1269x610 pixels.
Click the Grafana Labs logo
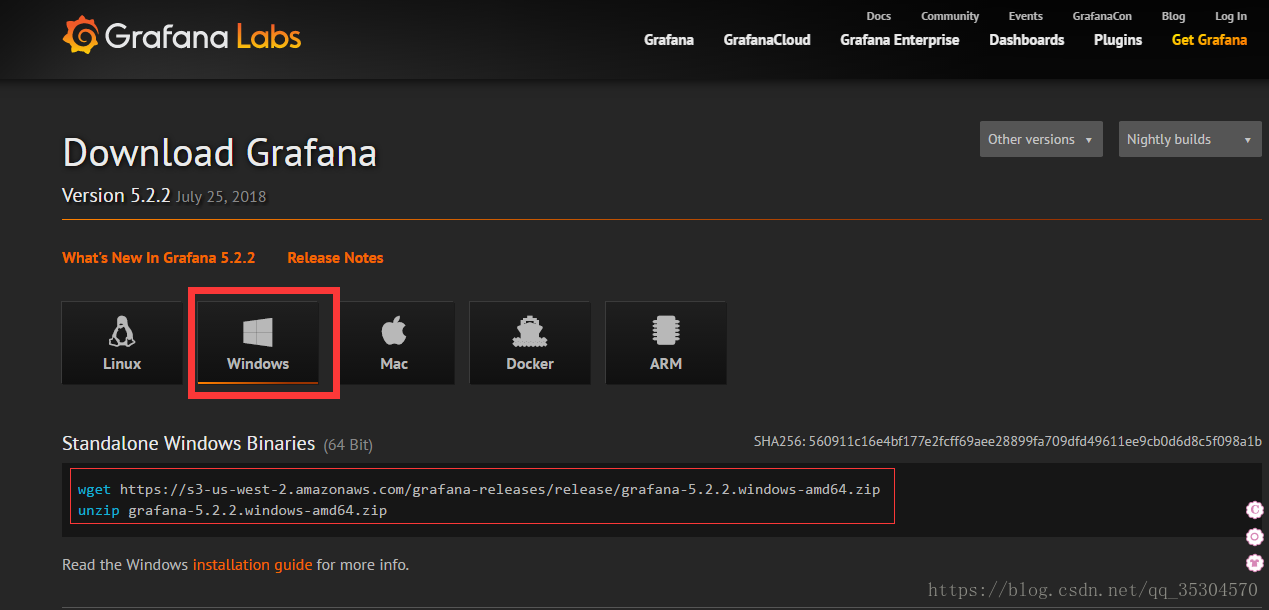pyautogui.click(x=181, y=37)
